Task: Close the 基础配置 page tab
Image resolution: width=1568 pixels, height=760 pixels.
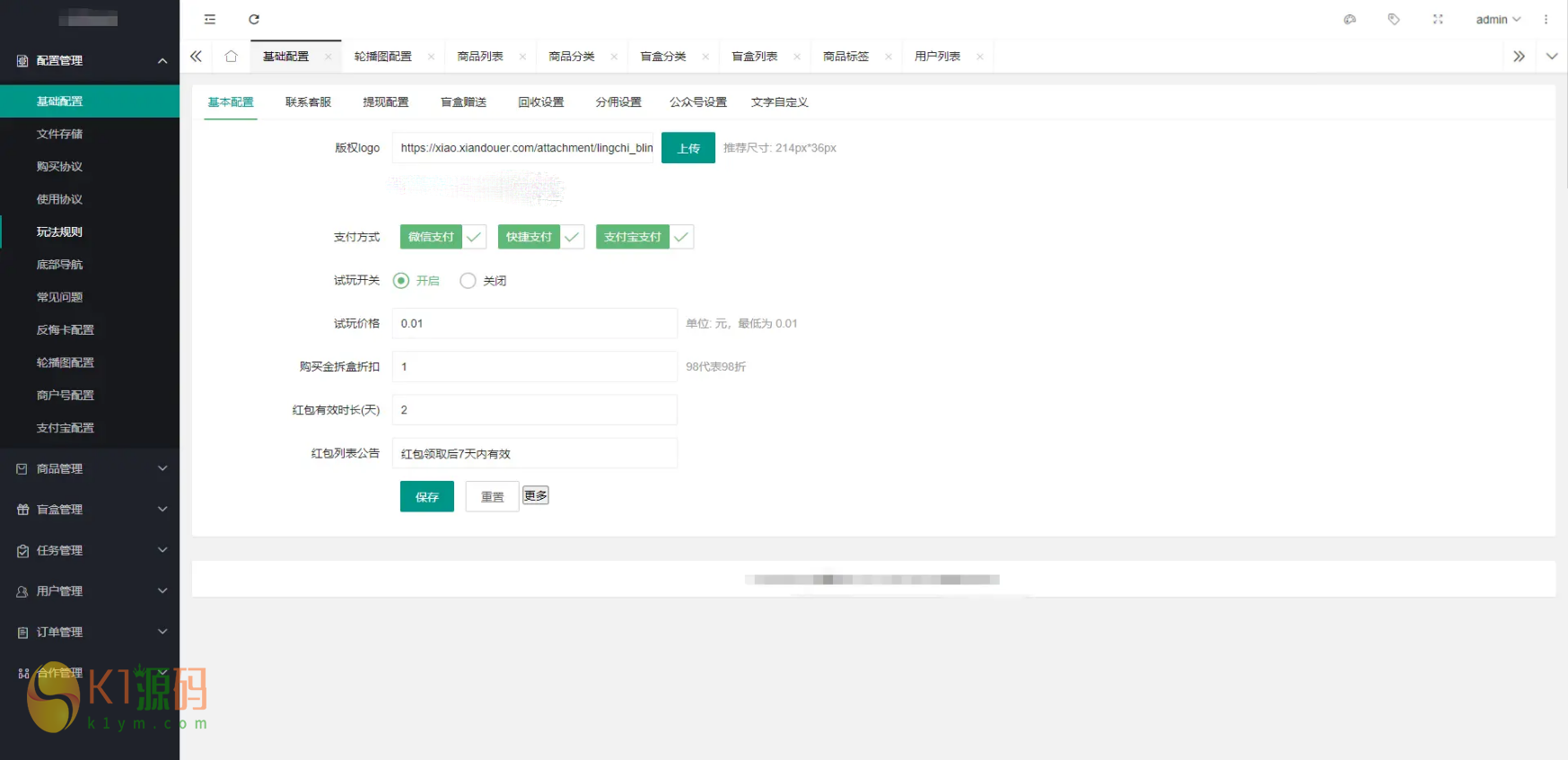Action: (x=328, y=57)
